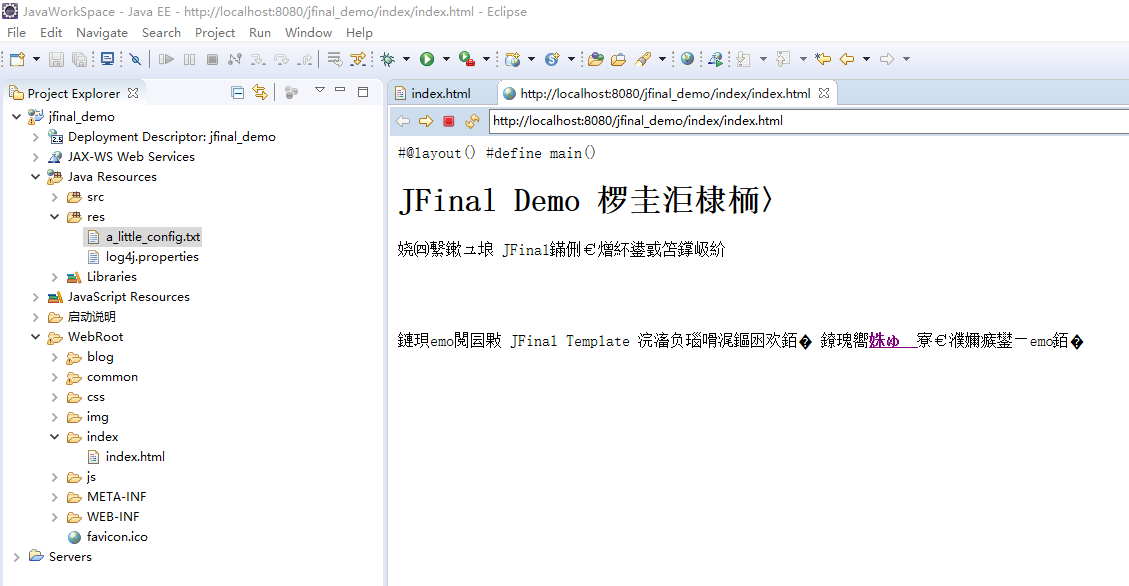Screen dimensions: 1129x586
Task: Click browser Back arrow button
Action: [x=403, y=121]
